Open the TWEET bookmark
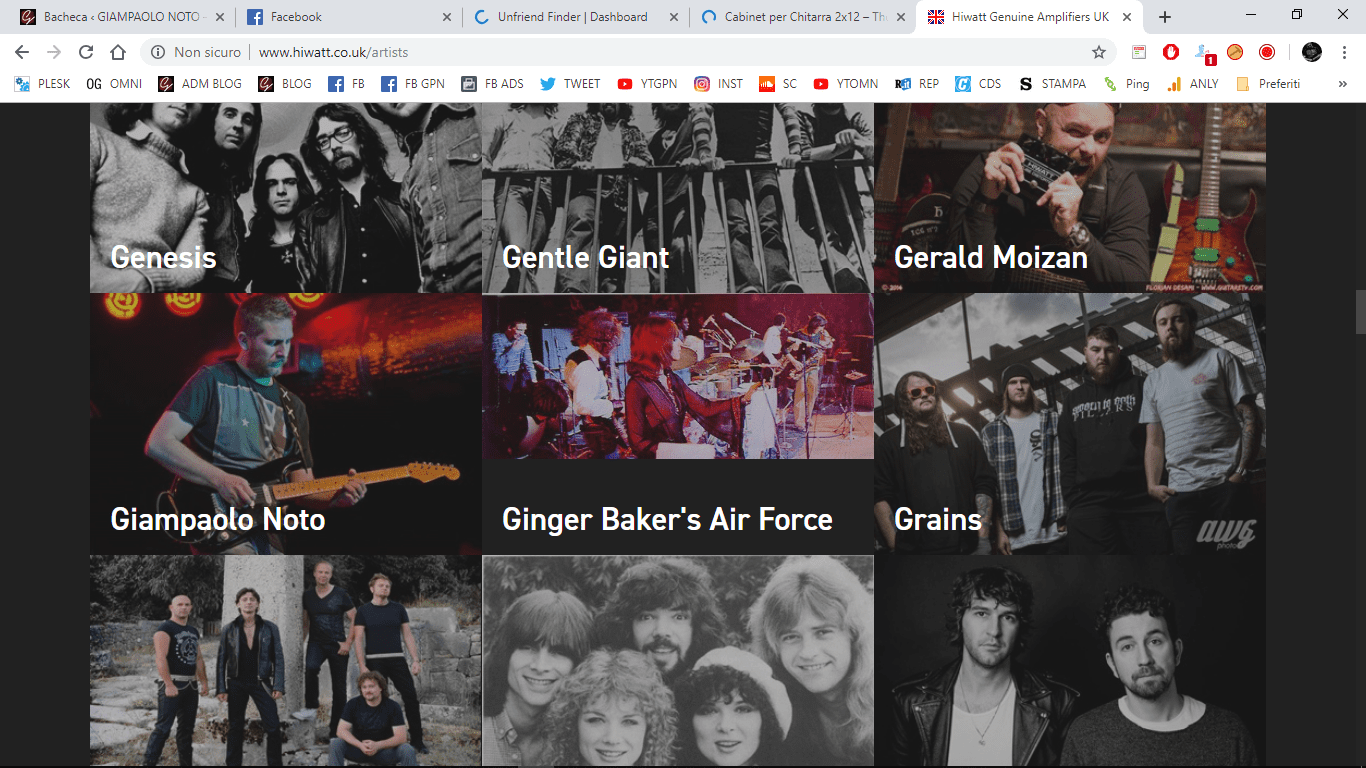This screenshot has height=768, width=1366. (570, 84)
